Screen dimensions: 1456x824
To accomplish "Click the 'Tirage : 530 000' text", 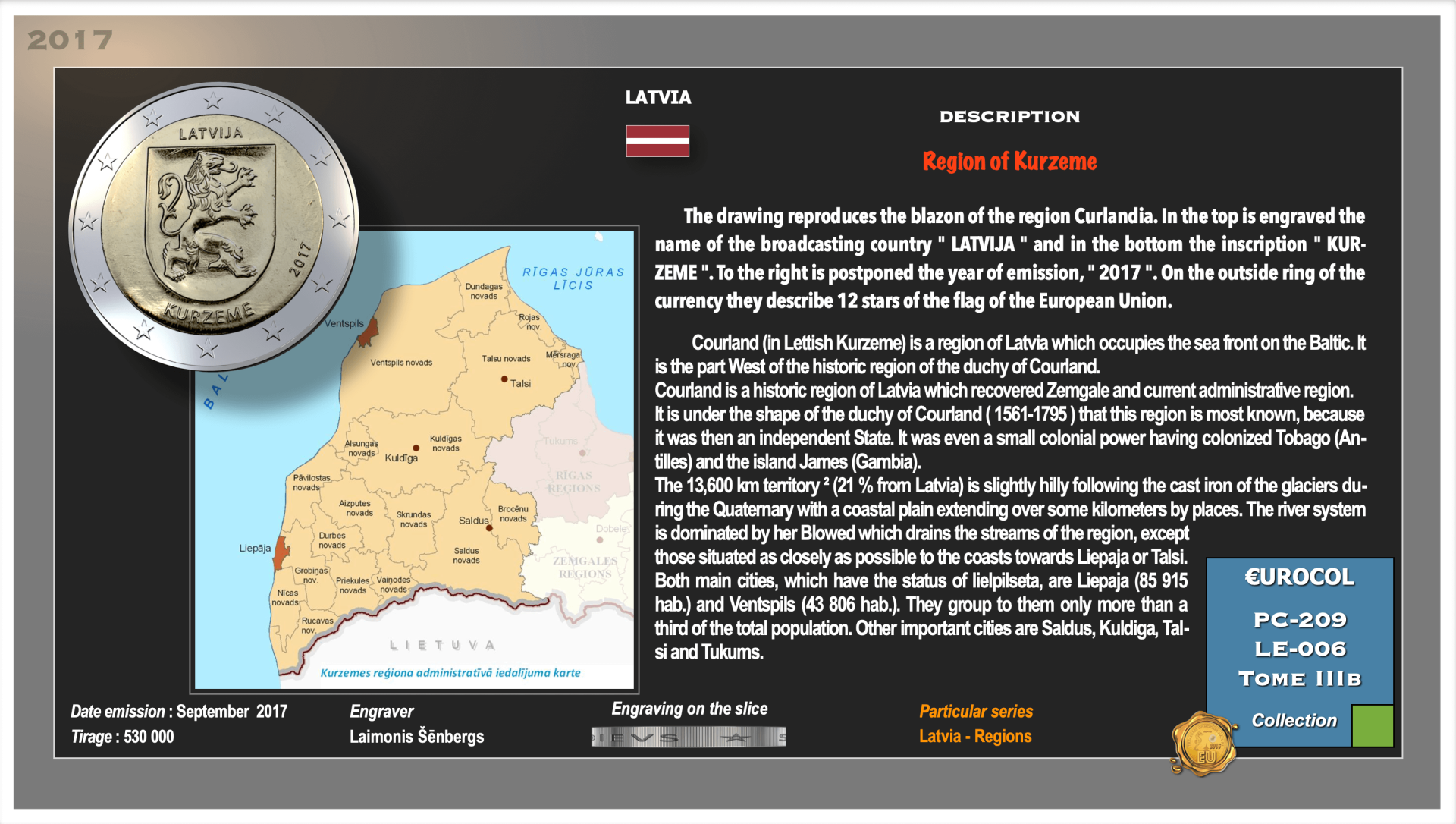I will [x=122, y=737].
